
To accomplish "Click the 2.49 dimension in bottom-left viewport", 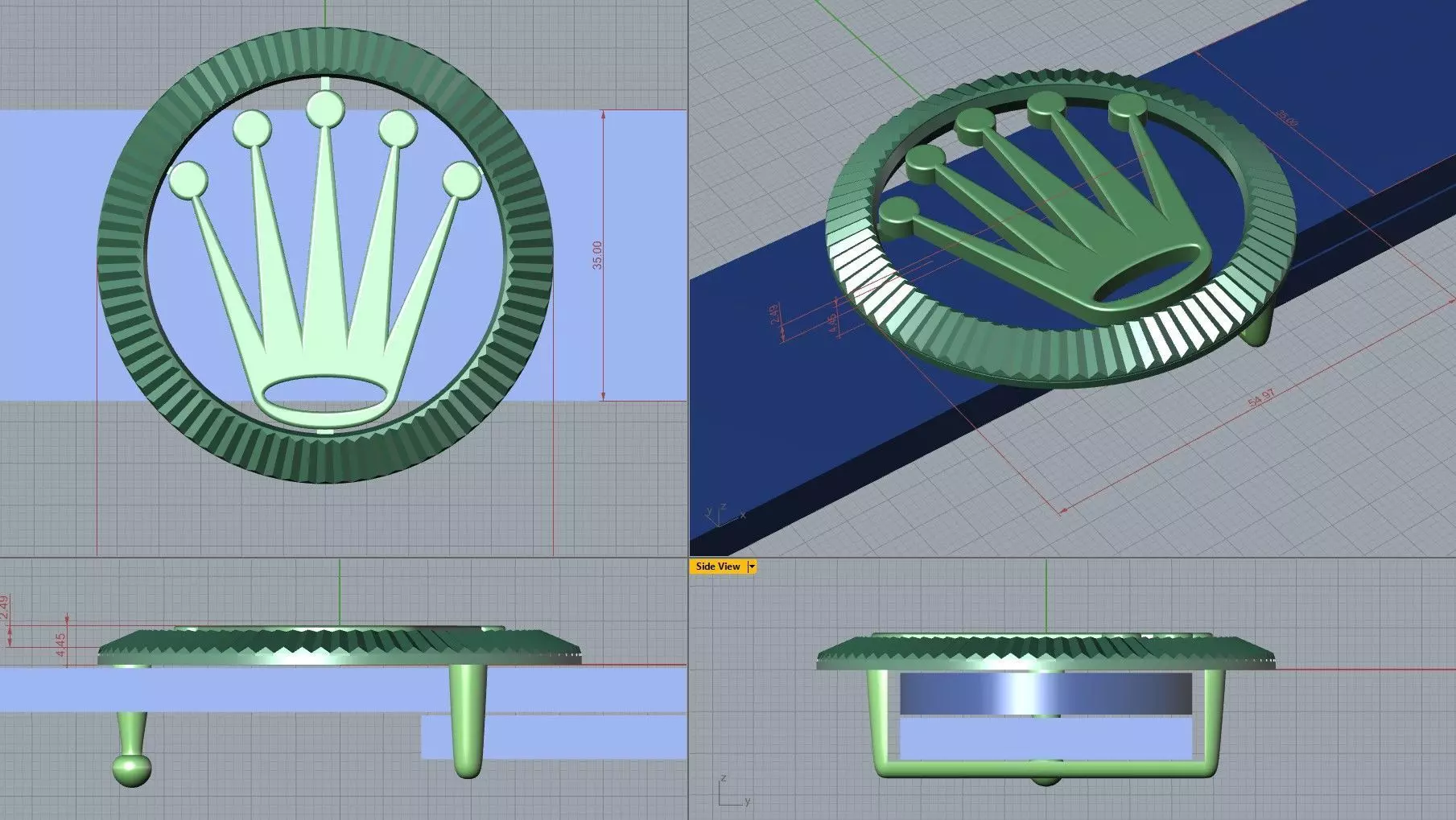I will tap(5, 607).
